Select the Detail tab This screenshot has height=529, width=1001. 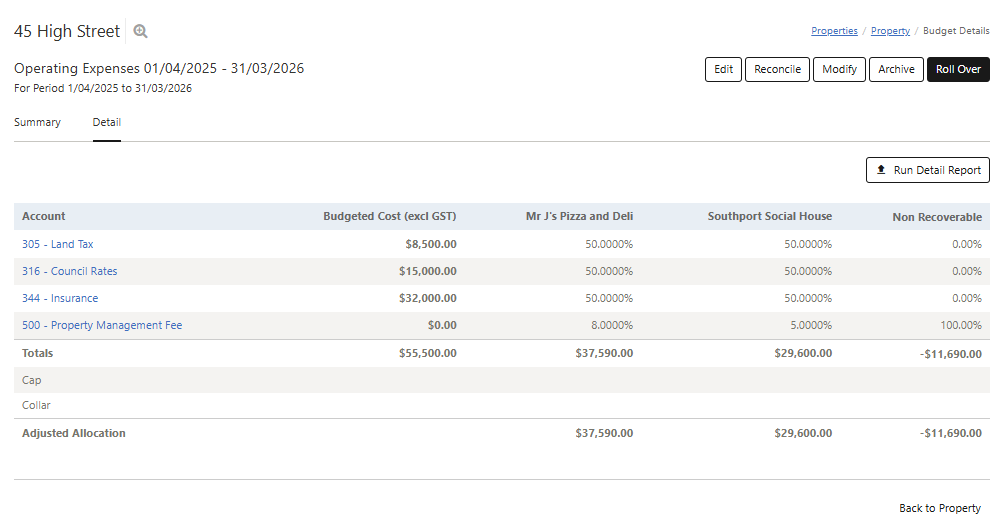click(107, 123)
